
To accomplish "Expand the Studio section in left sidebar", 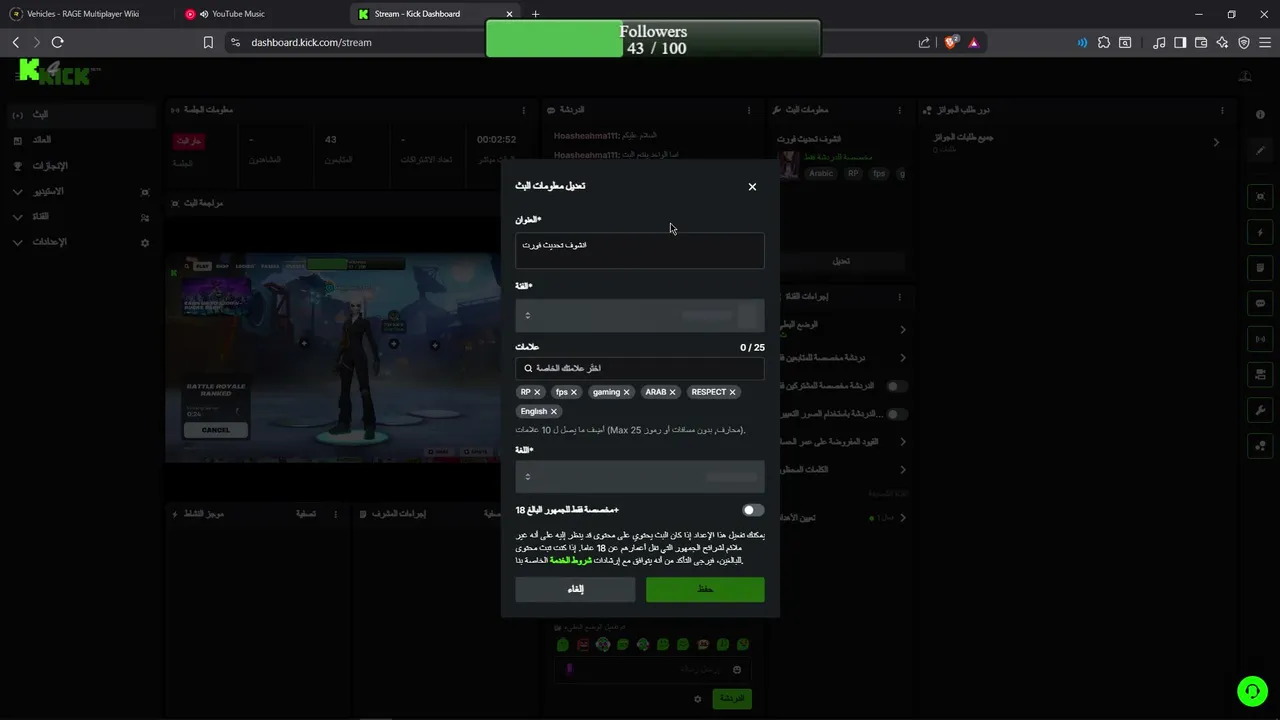I will (x=80, y=191).
